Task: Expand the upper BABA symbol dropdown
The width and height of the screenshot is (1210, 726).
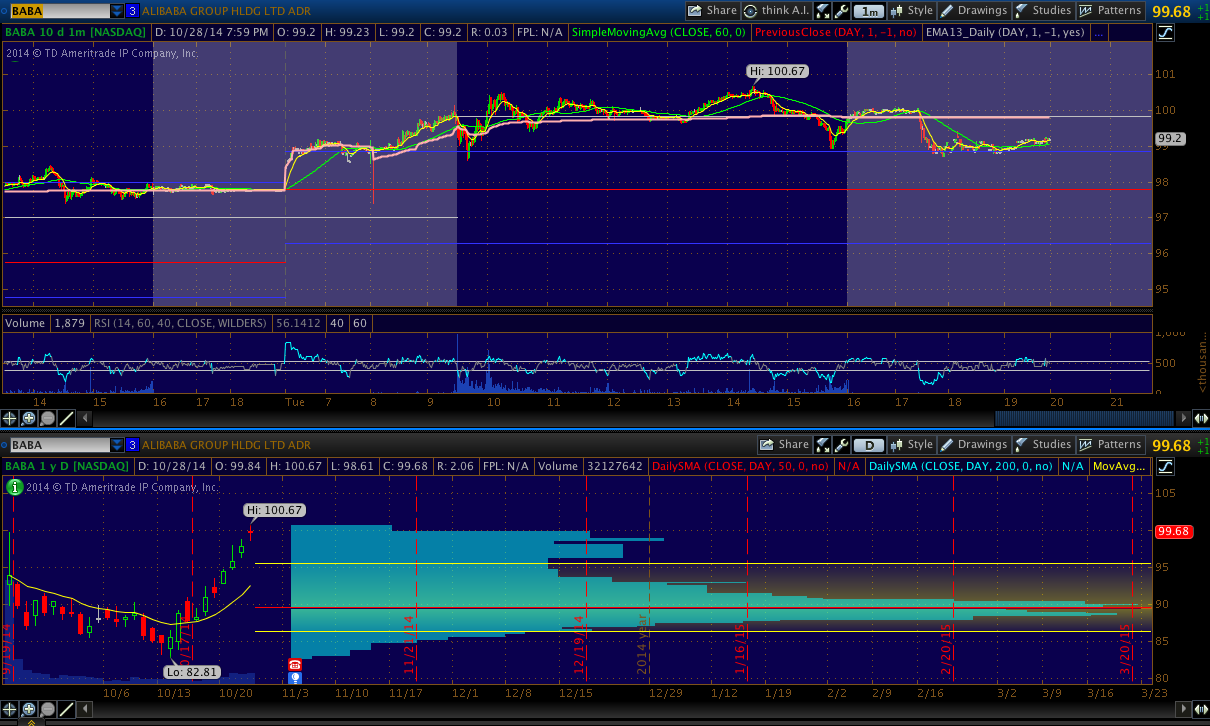Action: point(117,11)
